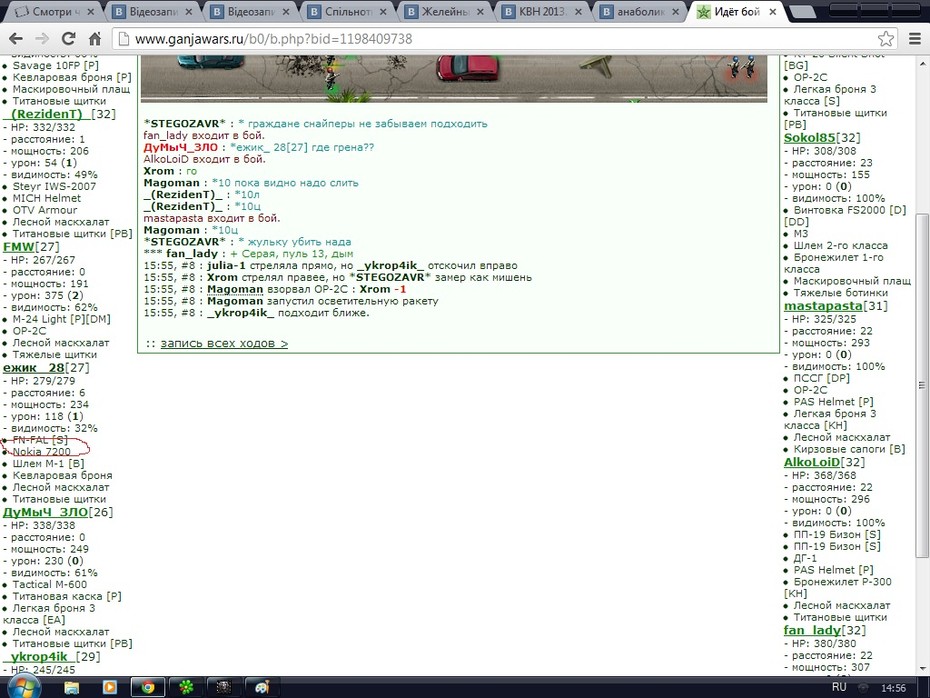930x698 pixels.
Task: Open the Paint taskbar icon
Action: (x=262, y=687)
